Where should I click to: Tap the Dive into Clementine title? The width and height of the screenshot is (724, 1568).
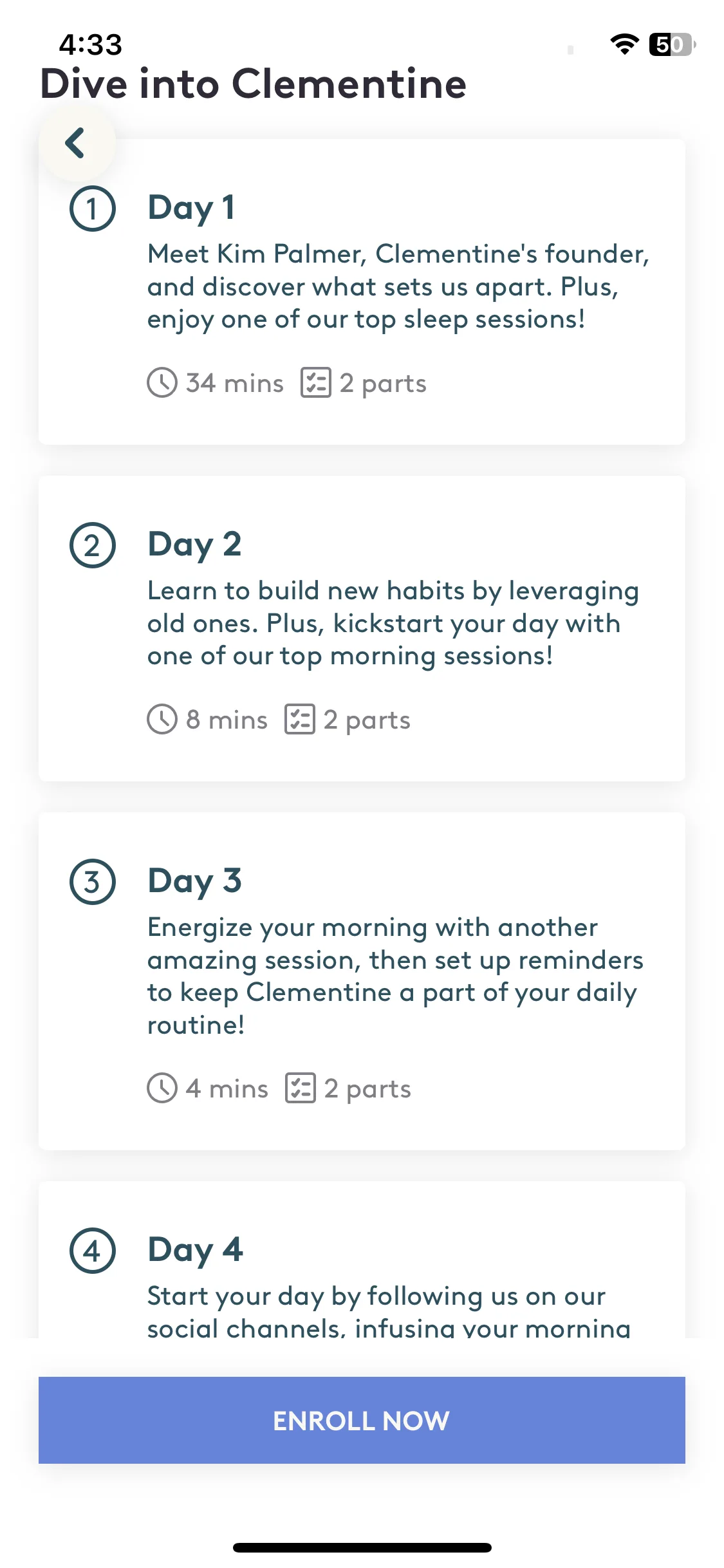(x=254, y=84)
